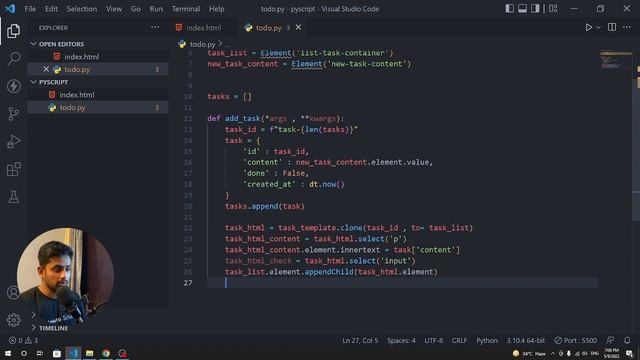Open Extensions view

[x=13, y=169]
